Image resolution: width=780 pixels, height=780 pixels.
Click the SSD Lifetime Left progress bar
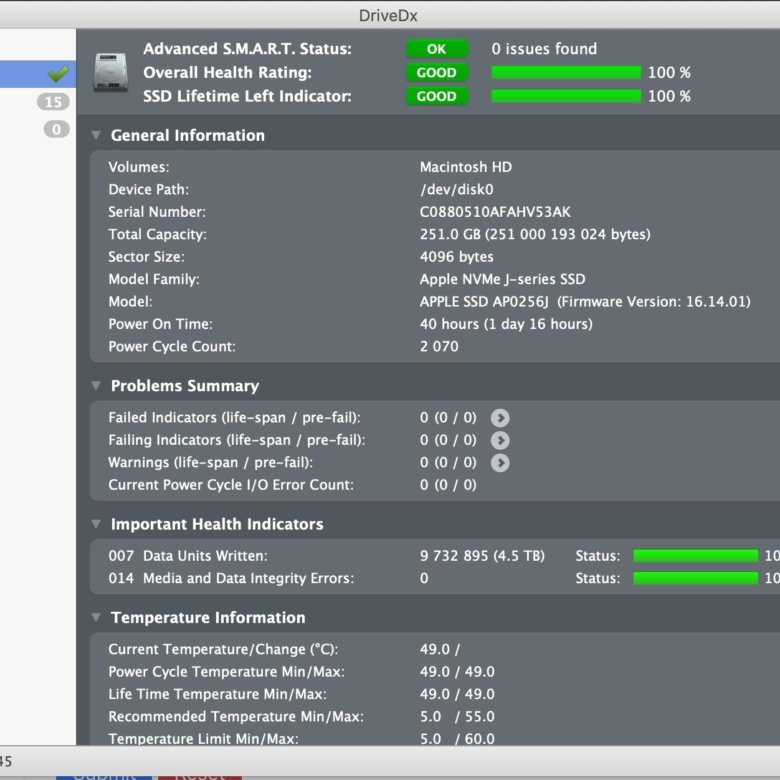[x=566, y=97]
